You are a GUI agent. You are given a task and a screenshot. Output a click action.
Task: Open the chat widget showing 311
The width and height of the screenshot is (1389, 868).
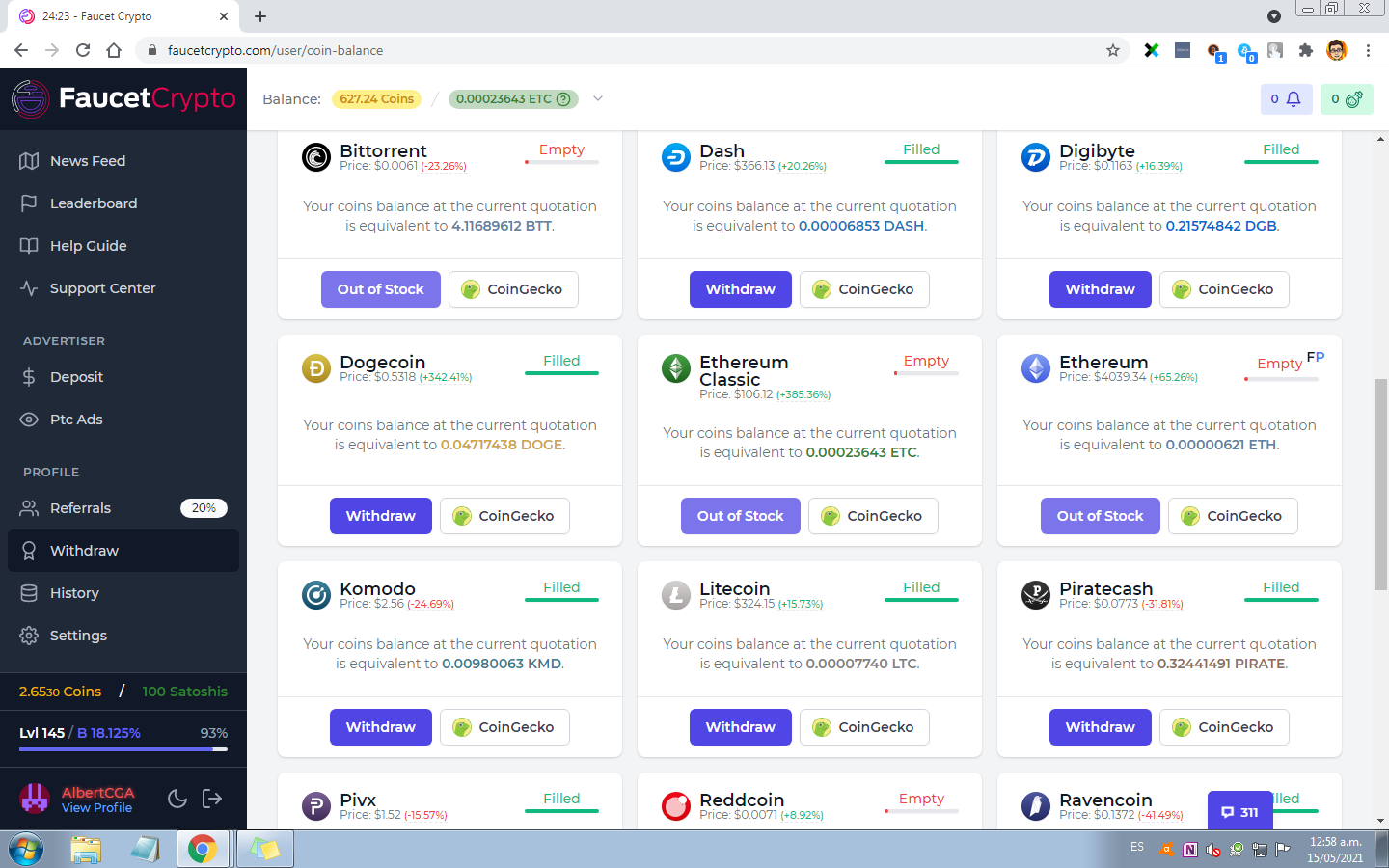pos(1240,811)
